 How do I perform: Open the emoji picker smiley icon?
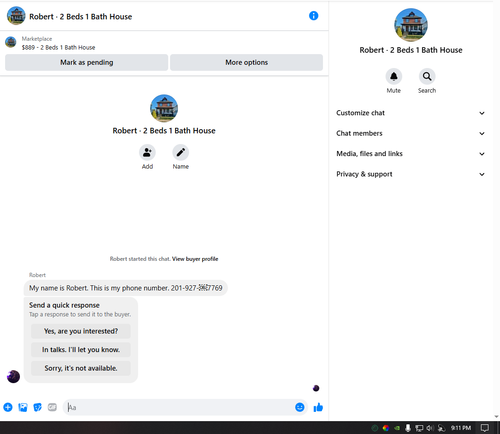300,407
